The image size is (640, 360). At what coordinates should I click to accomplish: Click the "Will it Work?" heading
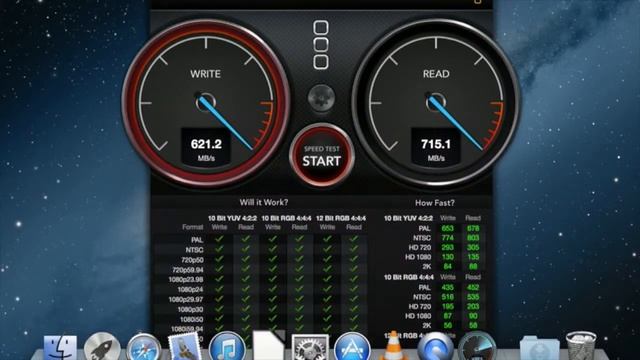click(x=264, y=202)
